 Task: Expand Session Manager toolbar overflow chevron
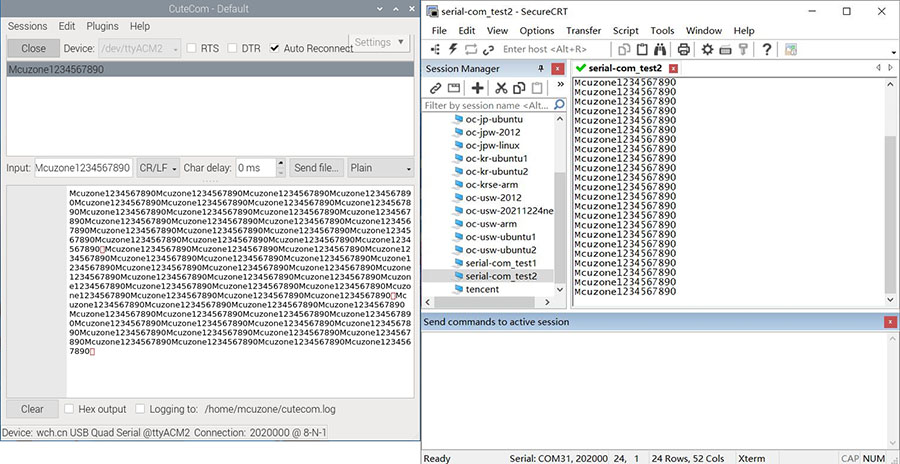(x=560, y=84)
